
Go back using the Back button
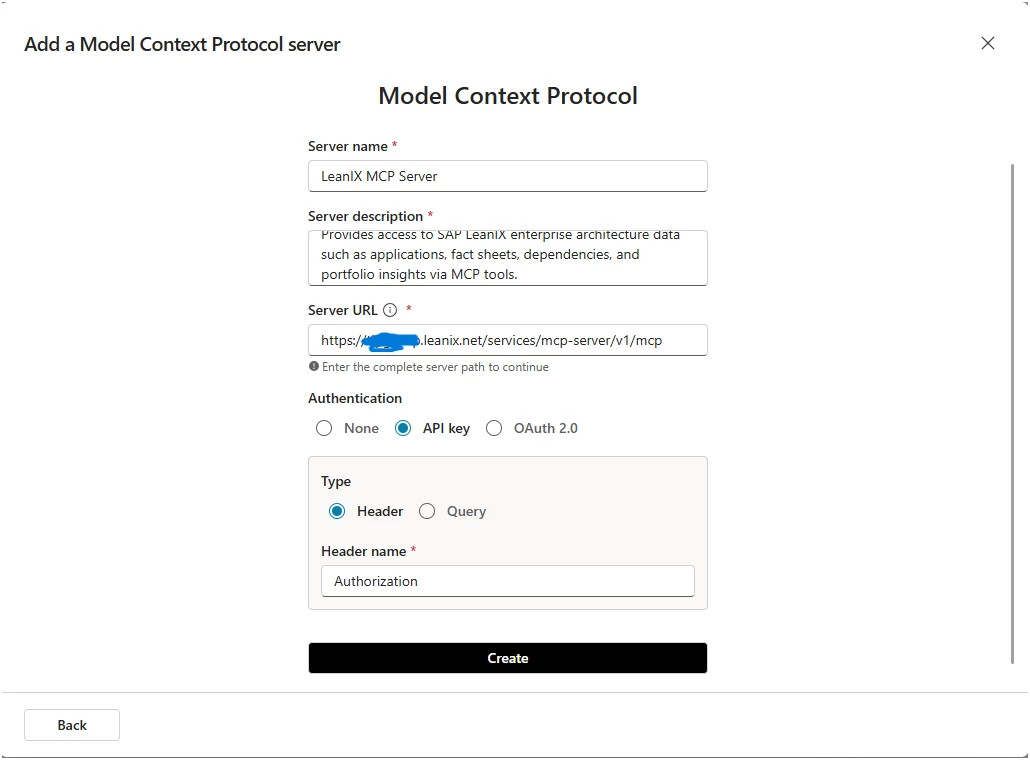pyautogui.click(x=72, y=725)
